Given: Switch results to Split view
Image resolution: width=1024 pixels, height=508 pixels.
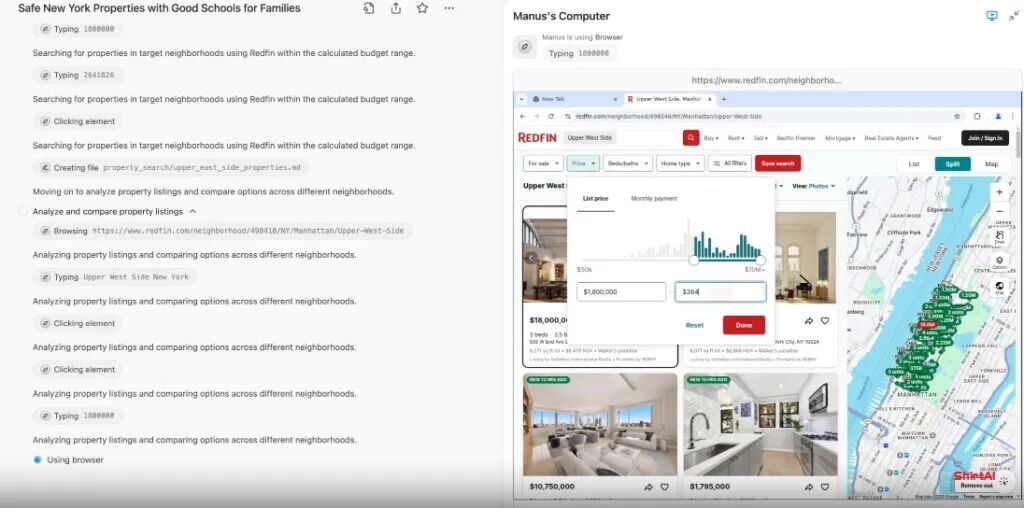Looking at the screenshot, I should coord(952,164).
